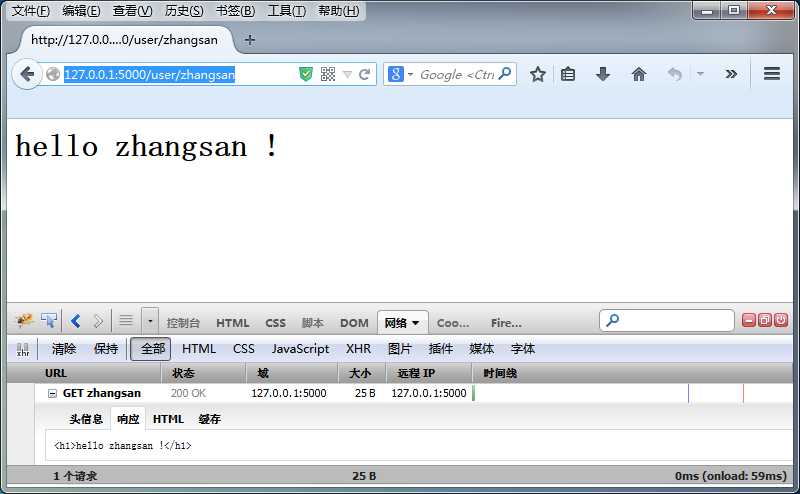Filter requests by XHR type
Viewport: 800px width, 494px height.
[x=358, y=349]
